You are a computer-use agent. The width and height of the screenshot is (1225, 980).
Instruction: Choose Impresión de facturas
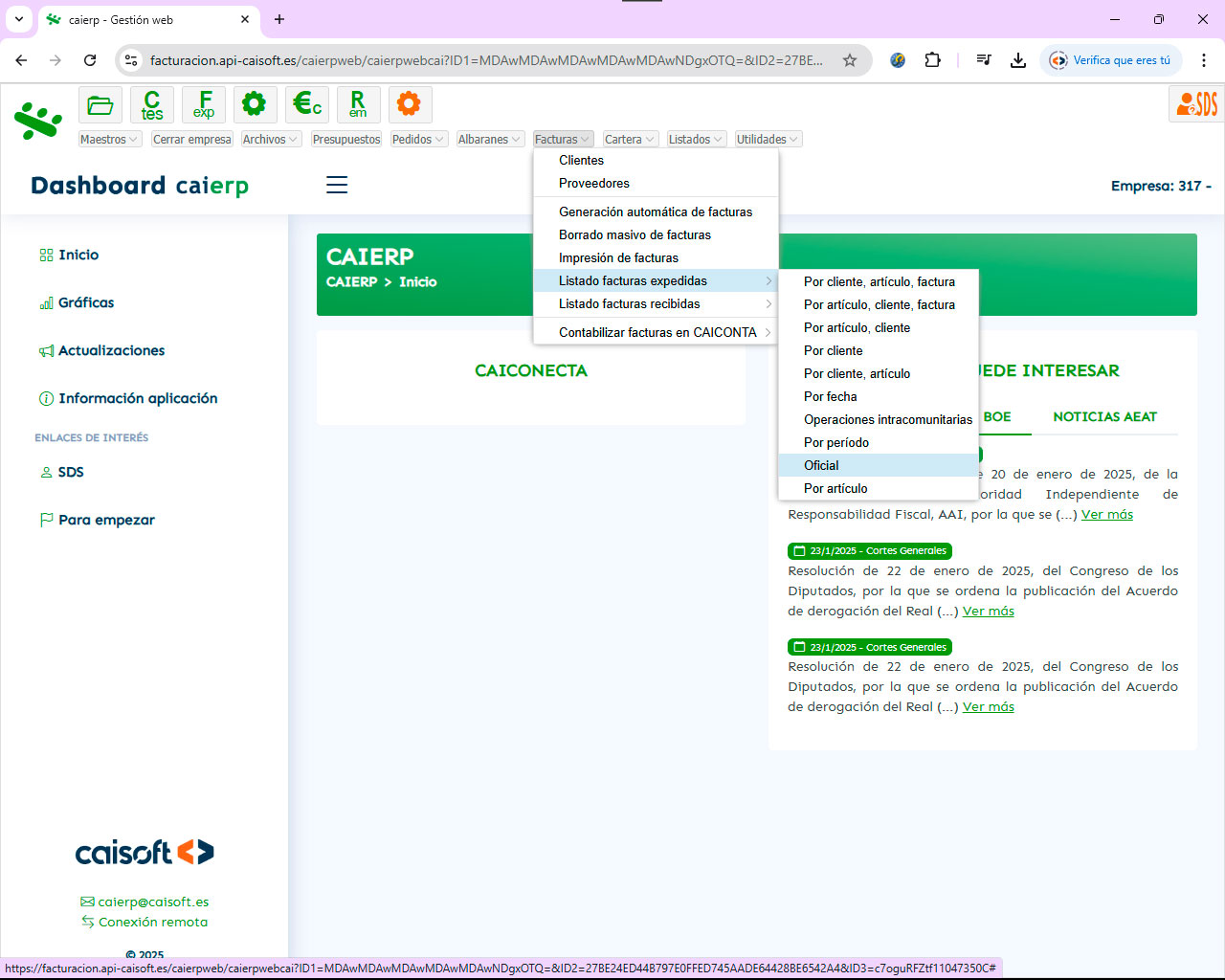pos(656,257)
